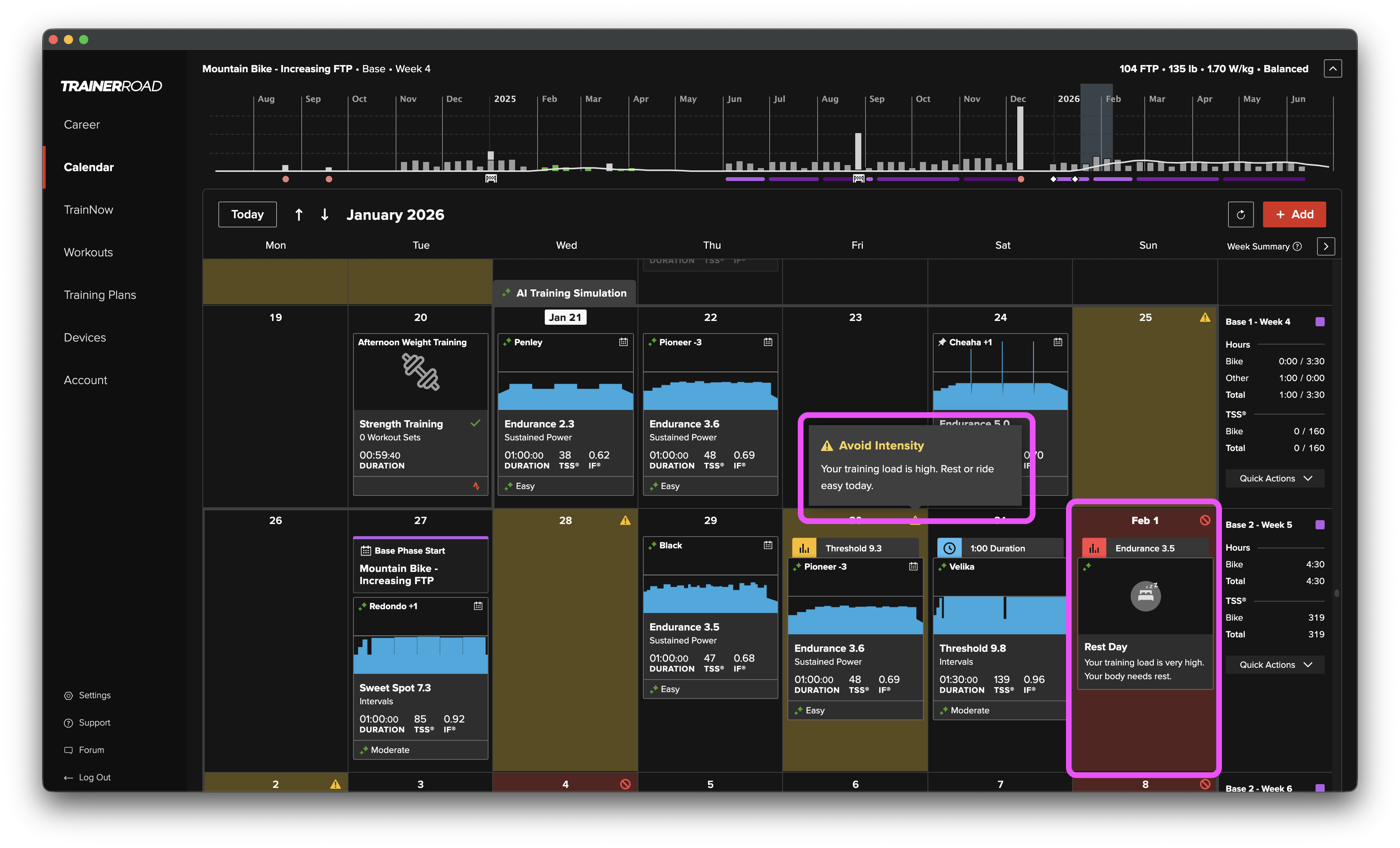Screen dimensions: 1400x848
Task: Click the Forum chat icon in sidebar
Action: click(68, 750)
